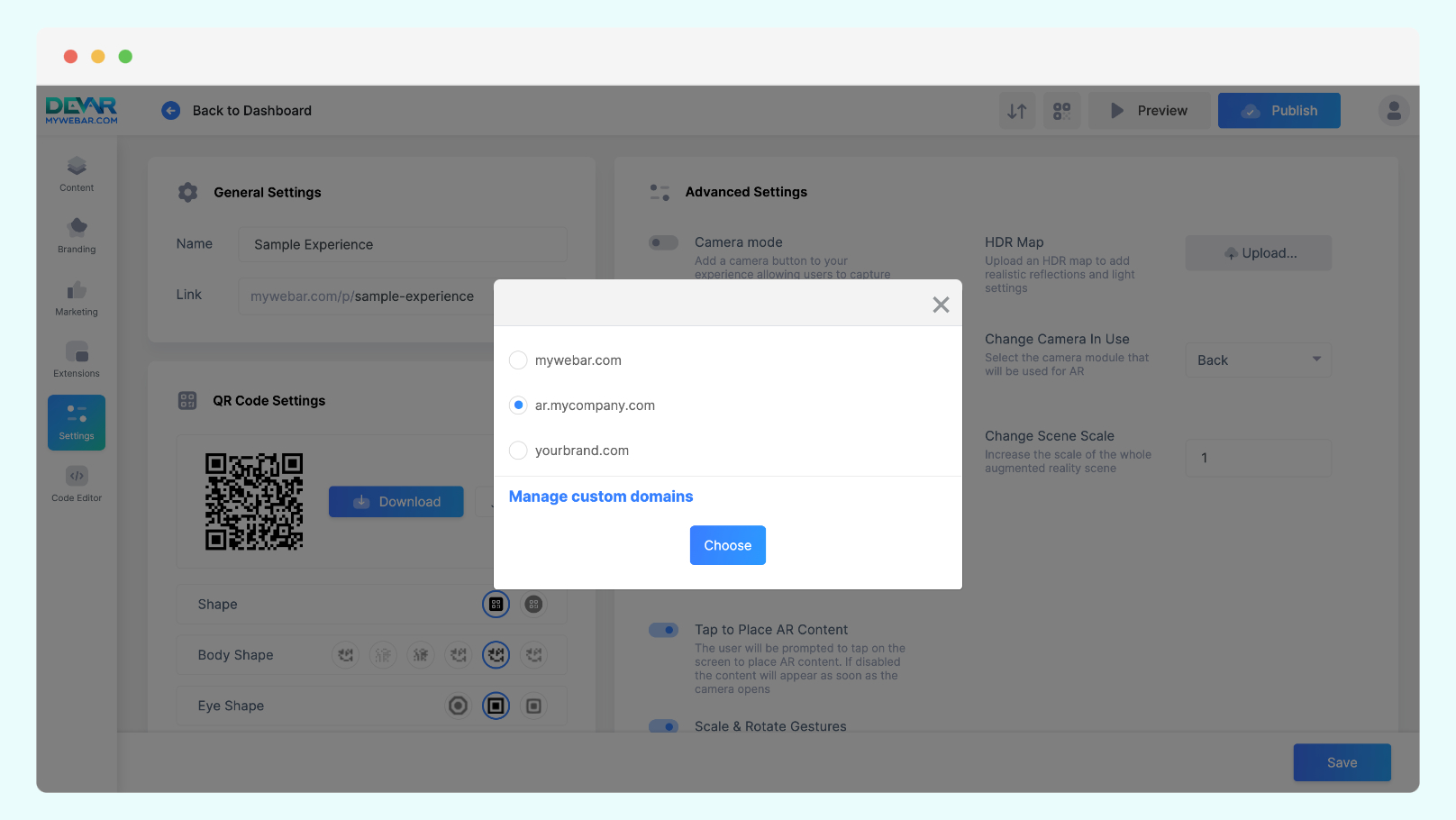
Task: Click the Change Scene Scale input field
Action: (1258, 458)
